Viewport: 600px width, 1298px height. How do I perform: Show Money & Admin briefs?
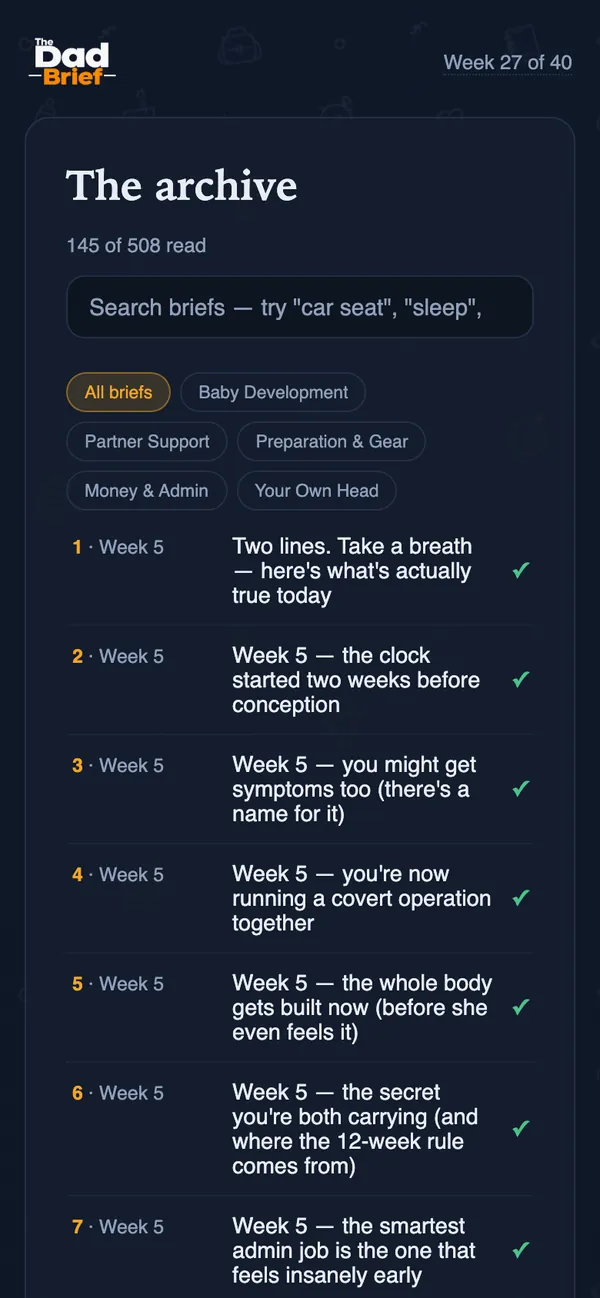tap(146, 490)
